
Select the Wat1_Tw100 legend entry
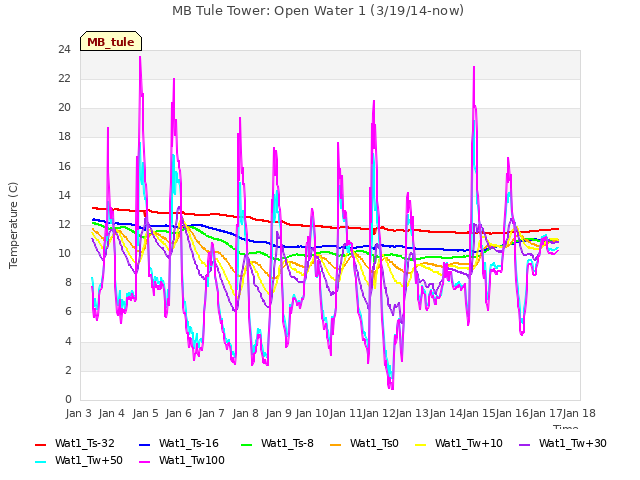(x=182, y=461)
